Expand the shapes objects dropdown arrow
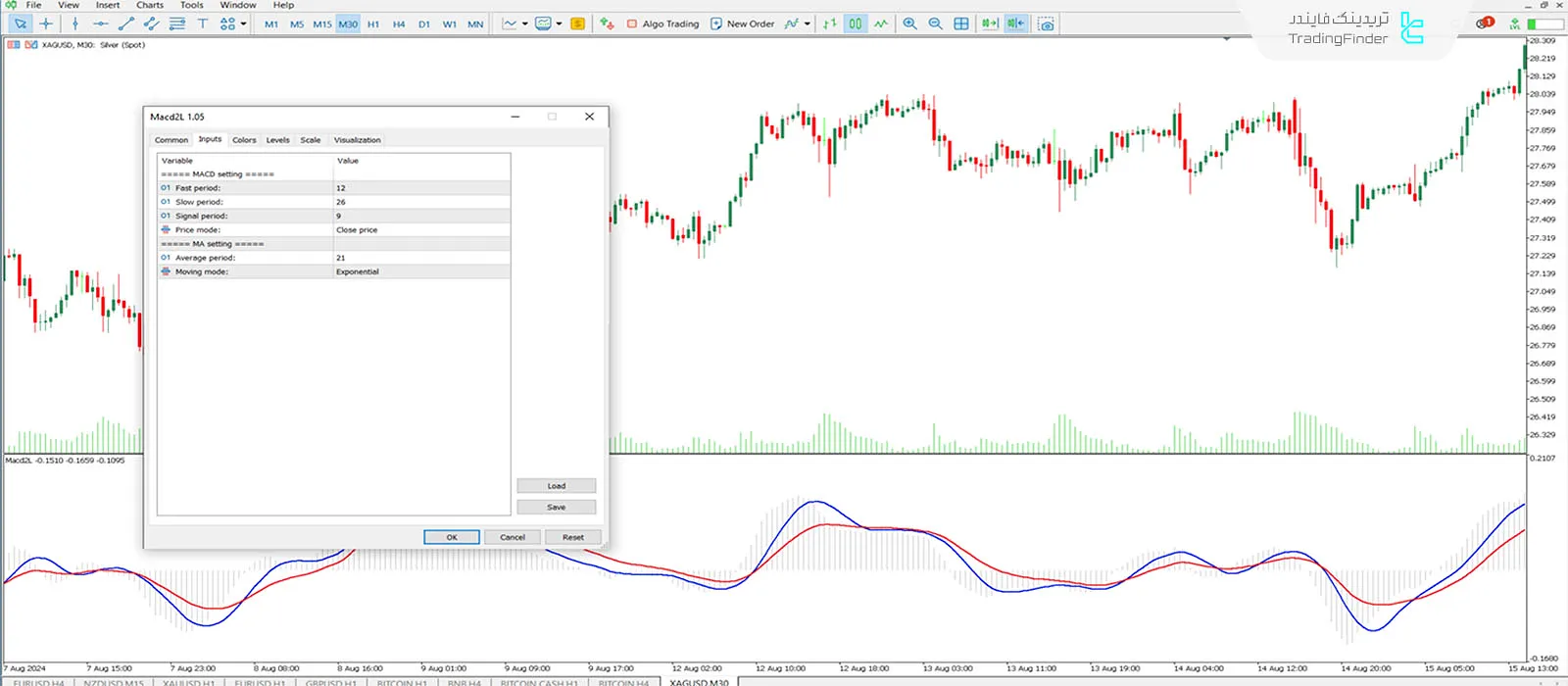The height and width of the screenshot is (686, 1568). point(243,24)
